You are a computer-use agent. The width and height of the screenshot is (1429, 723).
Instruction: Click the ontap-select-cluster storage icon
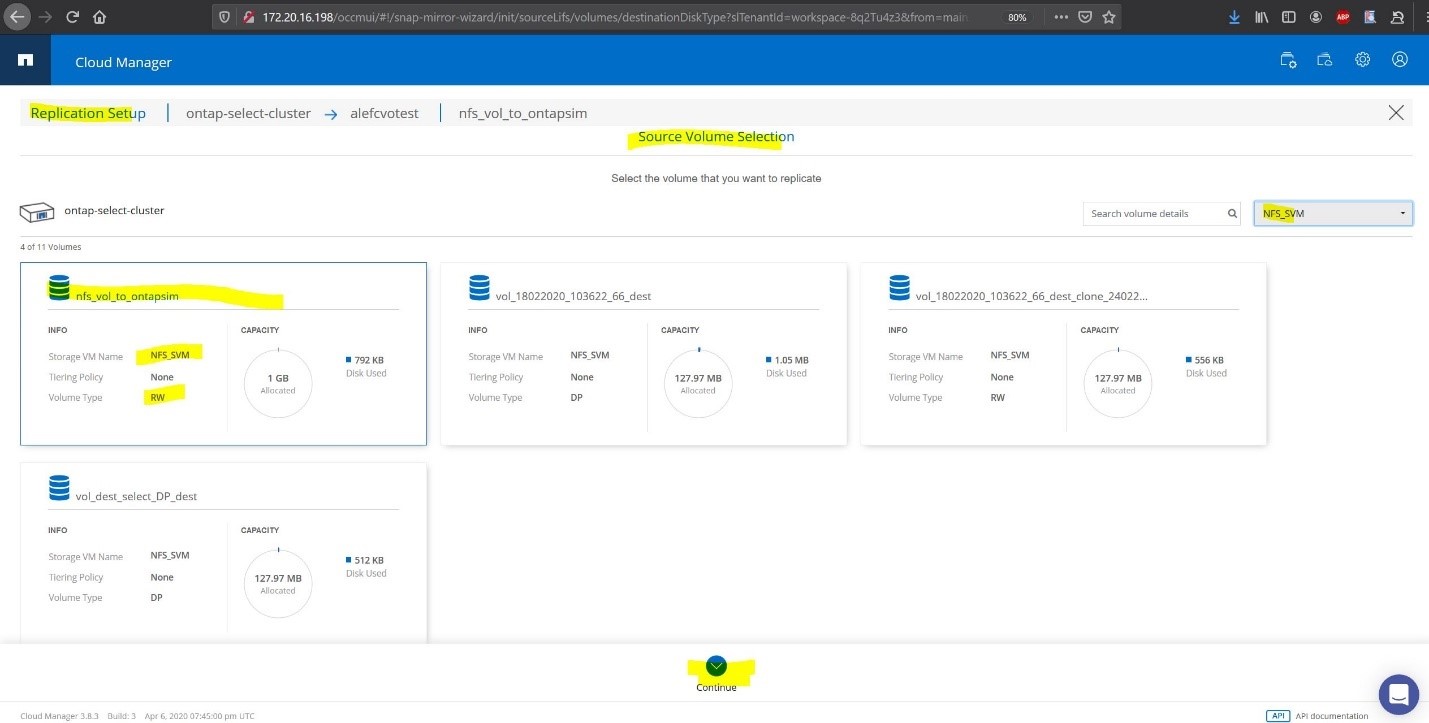click(x=37, y=212)
